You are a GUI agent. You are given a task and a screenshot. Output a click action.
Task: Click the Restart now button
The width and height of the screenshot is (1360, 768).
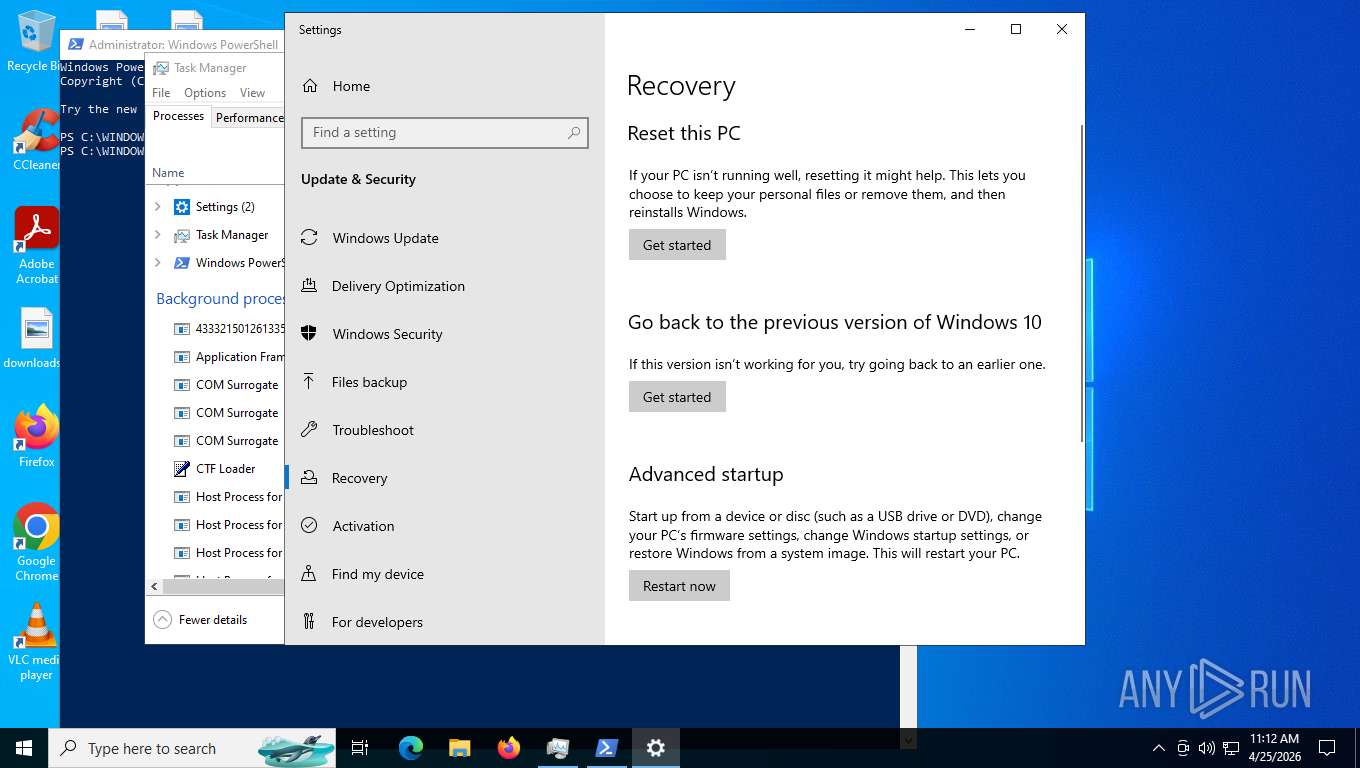click(x=679, y=586)
